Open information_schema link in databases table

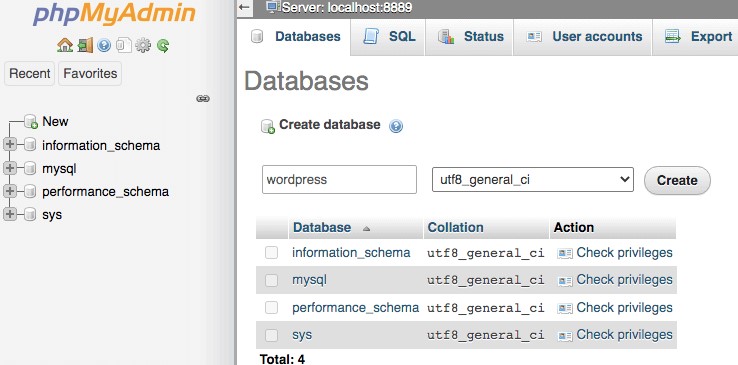point(351,253)
